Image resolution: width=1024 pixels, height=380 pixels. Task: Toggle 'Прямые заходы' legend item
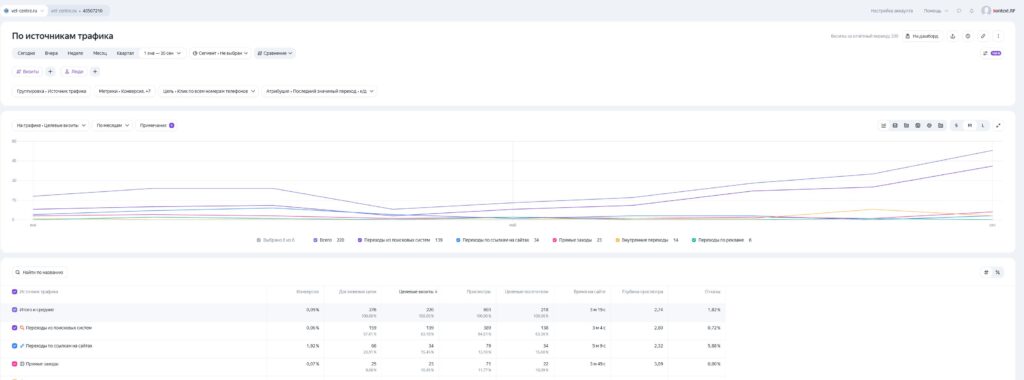[577, 240]
